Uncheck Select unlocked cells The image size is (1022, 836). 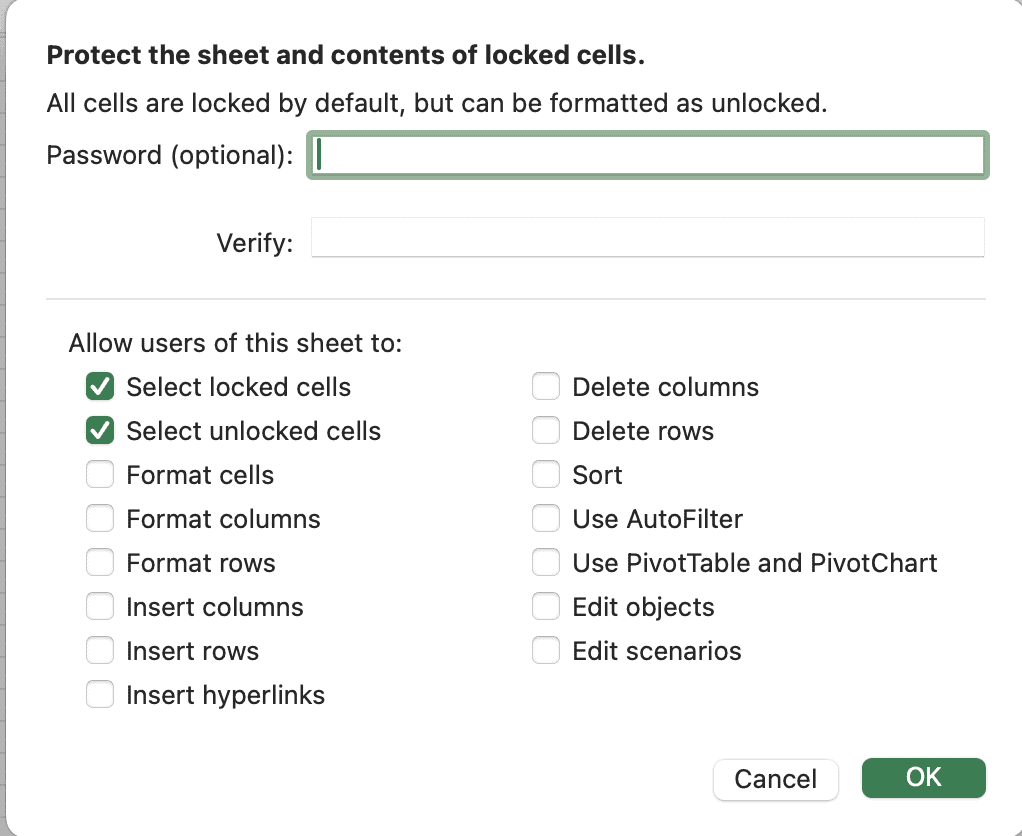click(100, 430)
